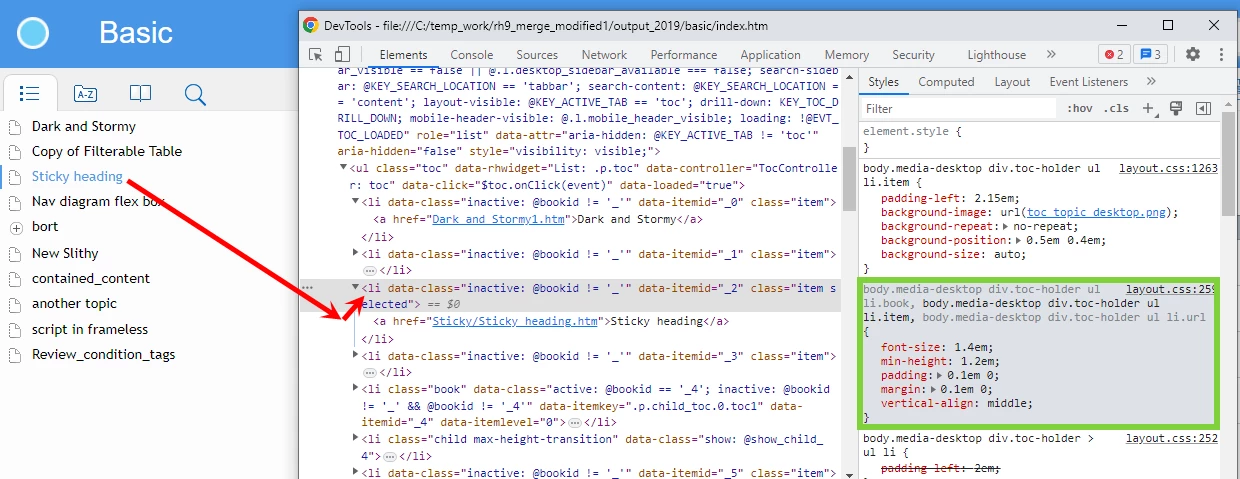Open the Memory panel tab
The width and height of the screenshot is (1240, 479).
click(x=847, y=55)
